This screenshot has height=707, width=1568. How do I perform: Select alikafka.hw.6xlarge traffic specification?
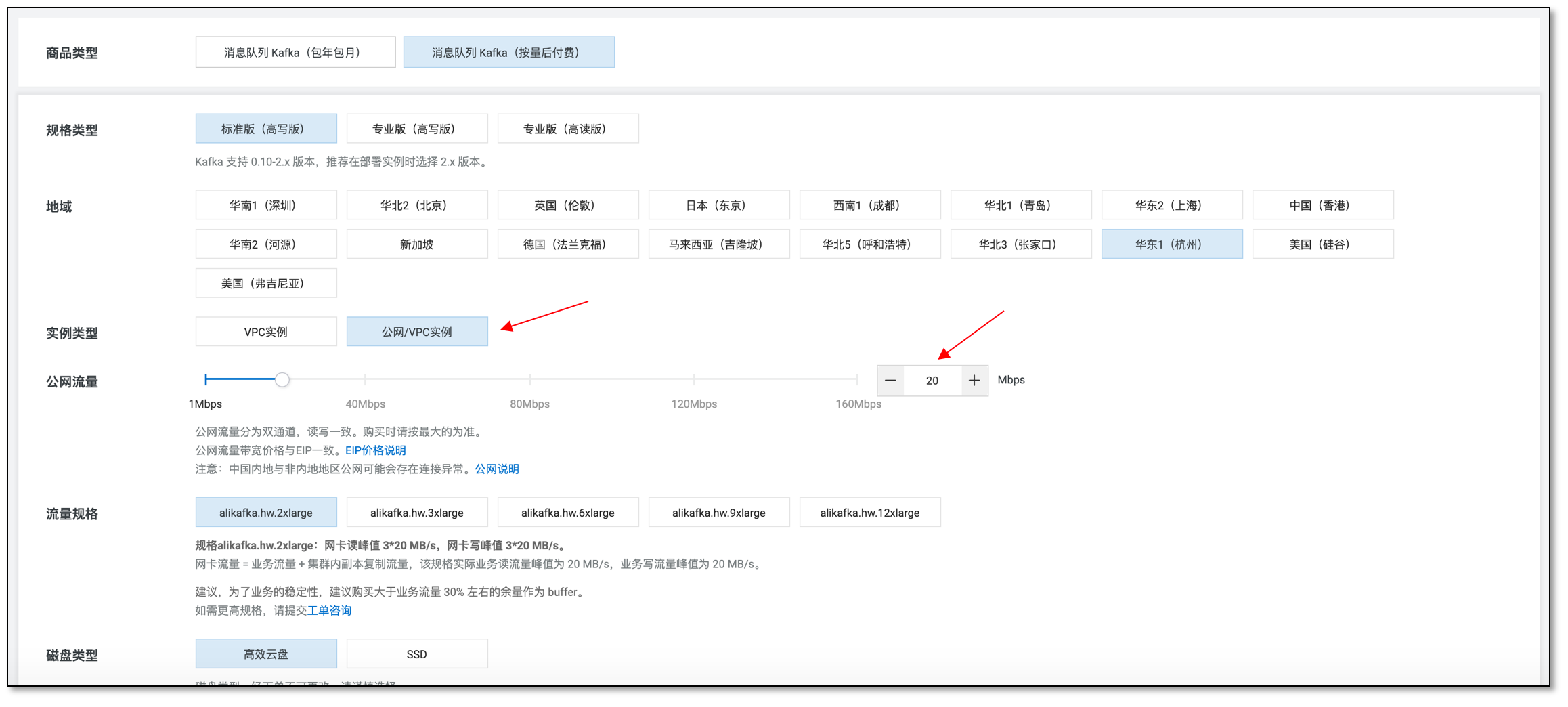click(x=567, y=513)
